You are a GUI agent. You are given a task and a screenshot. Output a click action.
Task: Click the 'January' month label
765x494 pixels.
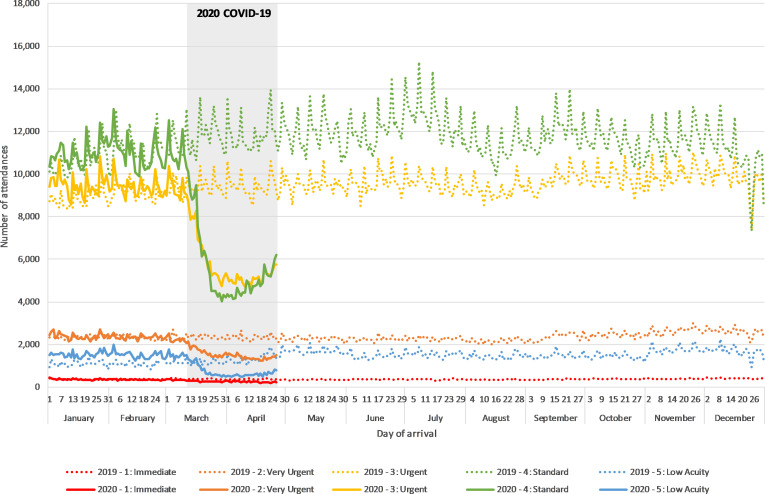[x=79, y=418]
